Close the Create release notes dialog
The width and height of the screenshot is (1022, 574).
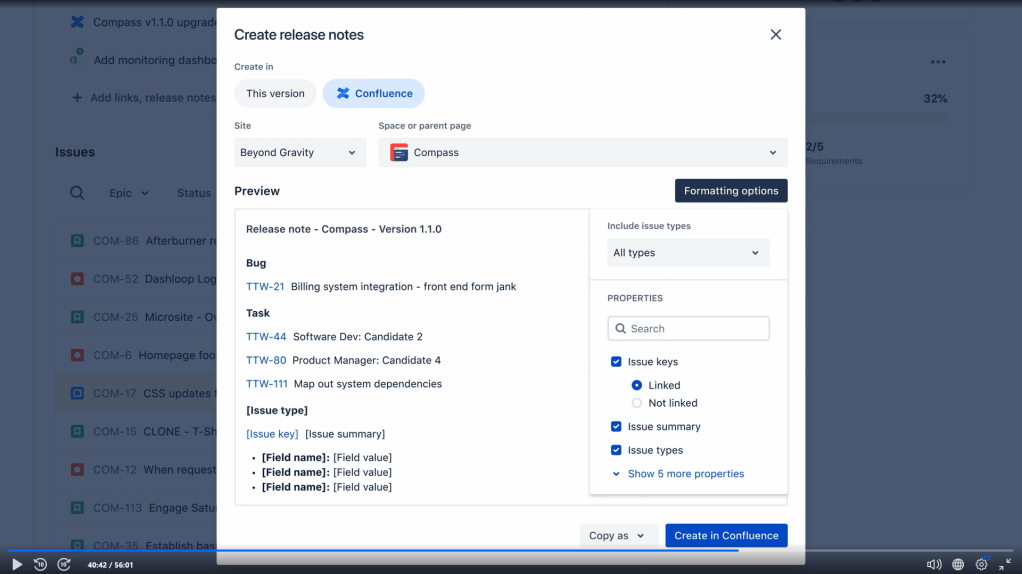click(x=775, y=35)
